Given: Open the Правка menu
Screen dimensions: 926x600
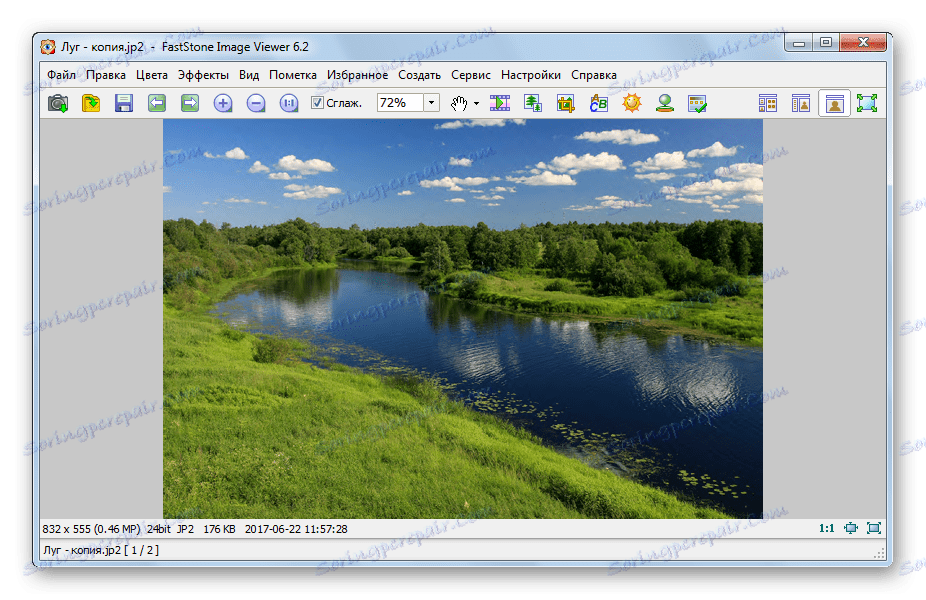Looking at the screenshot, I should 106,75.
